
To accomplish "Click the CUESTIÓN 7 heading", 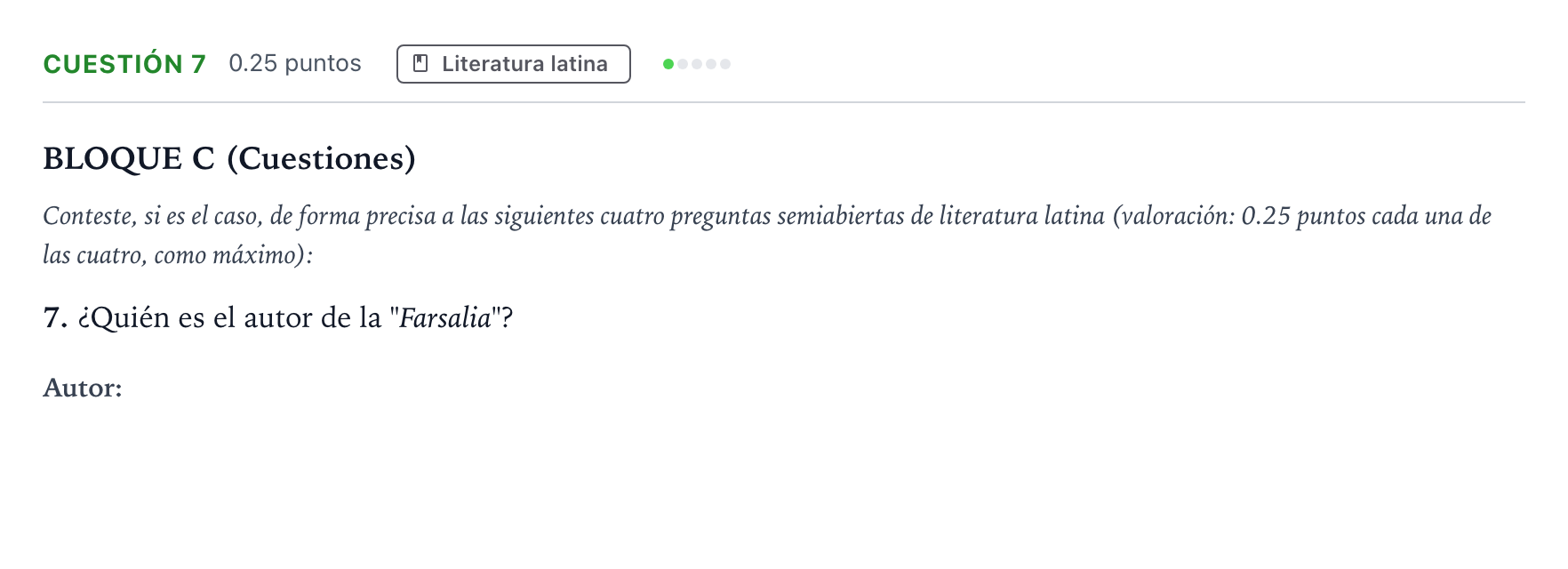I will pos(124,64).
